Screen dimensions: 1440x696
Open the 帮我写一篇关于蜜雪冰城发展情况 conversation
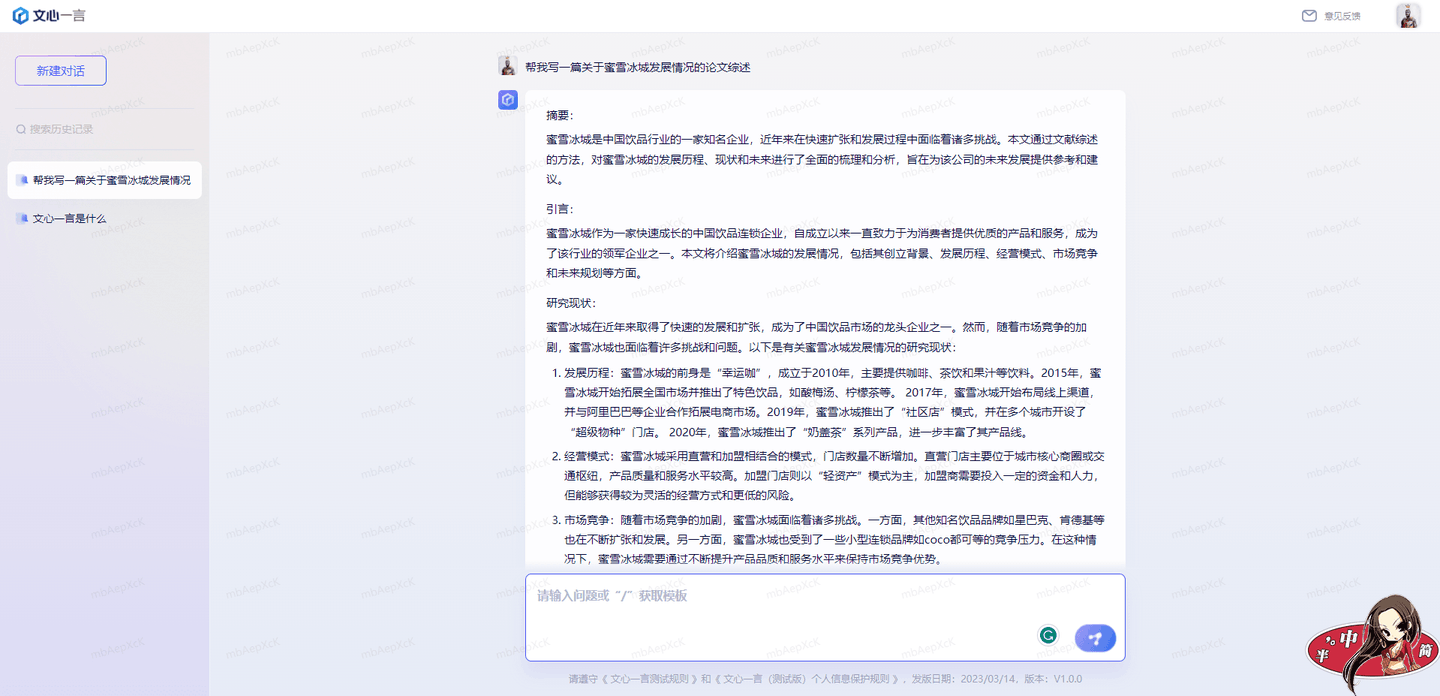(105, 180)
